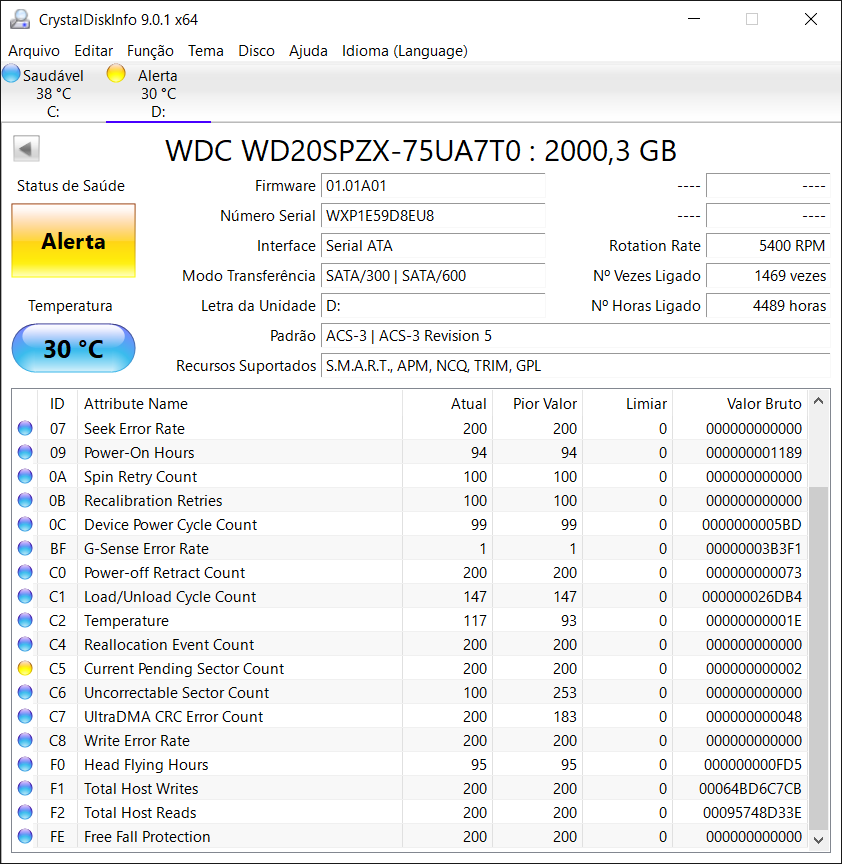The width and height of the screenshot is (842, 864).
Task: Click the status dot for Device Power Cycle Count
Action: tap(25, 524)
